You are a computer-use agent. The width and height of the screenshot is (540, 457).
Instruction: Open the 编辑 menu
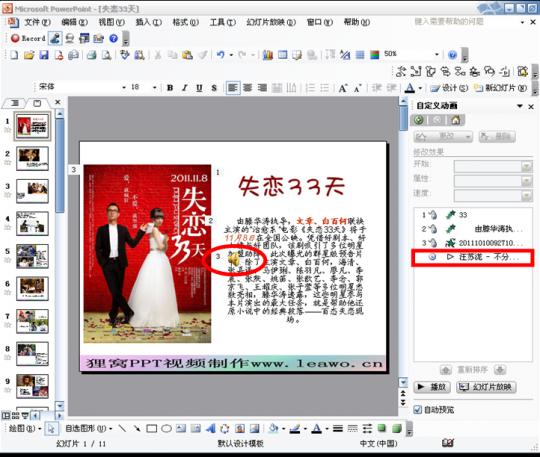pyautogui.click(x=74, y=22)
